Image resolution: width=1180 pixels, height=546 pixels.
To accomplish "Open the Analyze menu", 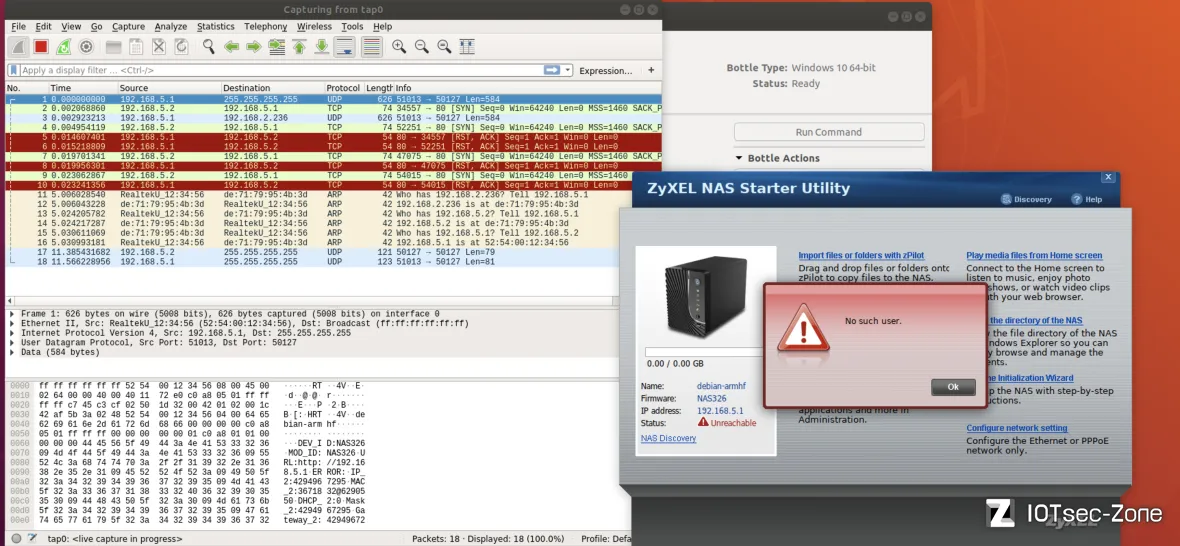I will [171, 26].
